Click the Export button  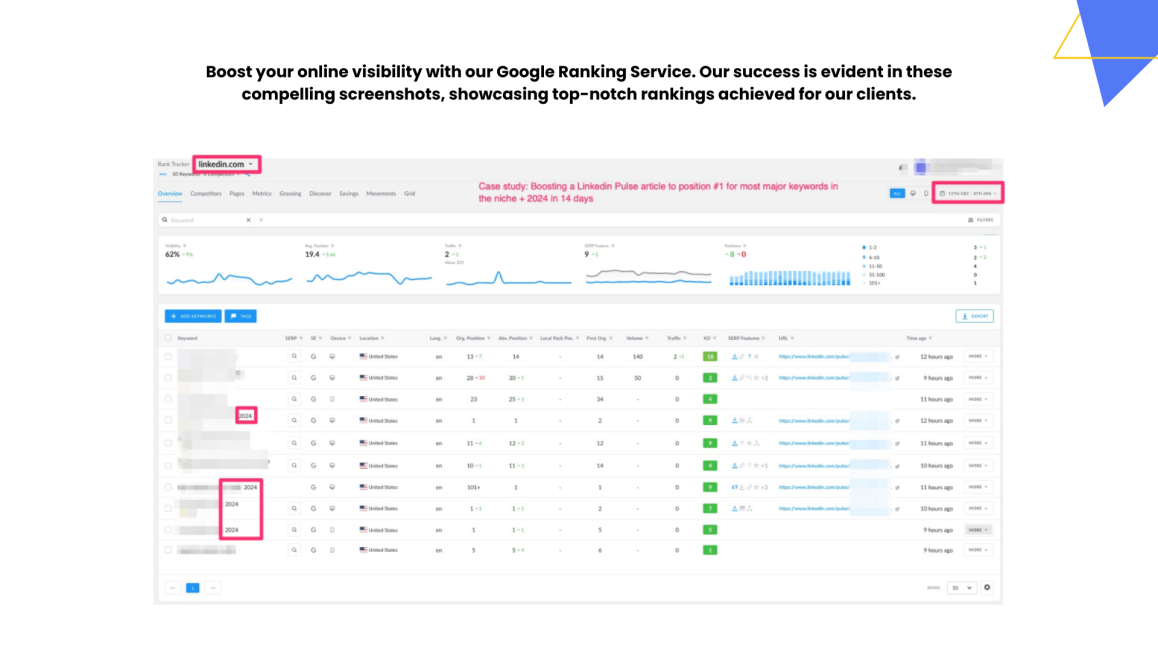974,316
